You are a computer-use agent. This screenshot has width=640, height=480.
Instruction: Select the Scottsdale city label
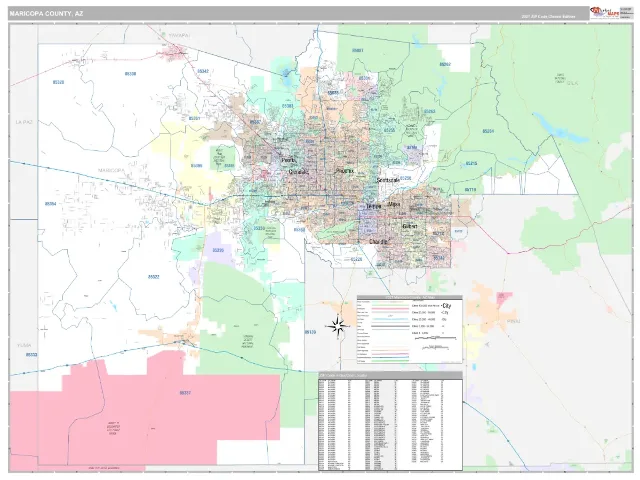click(388, 180)
